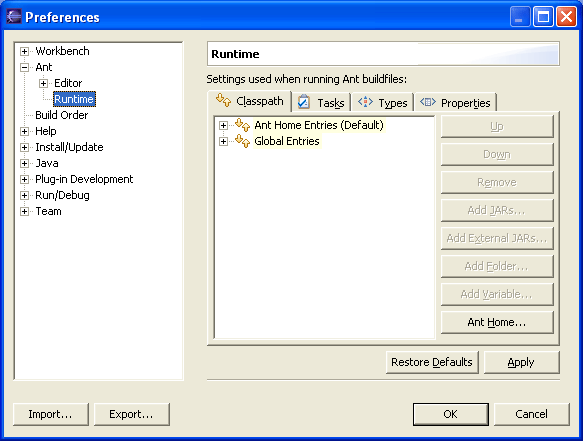Expand the Team tree node
583x441 pixels.
point(25,211)
